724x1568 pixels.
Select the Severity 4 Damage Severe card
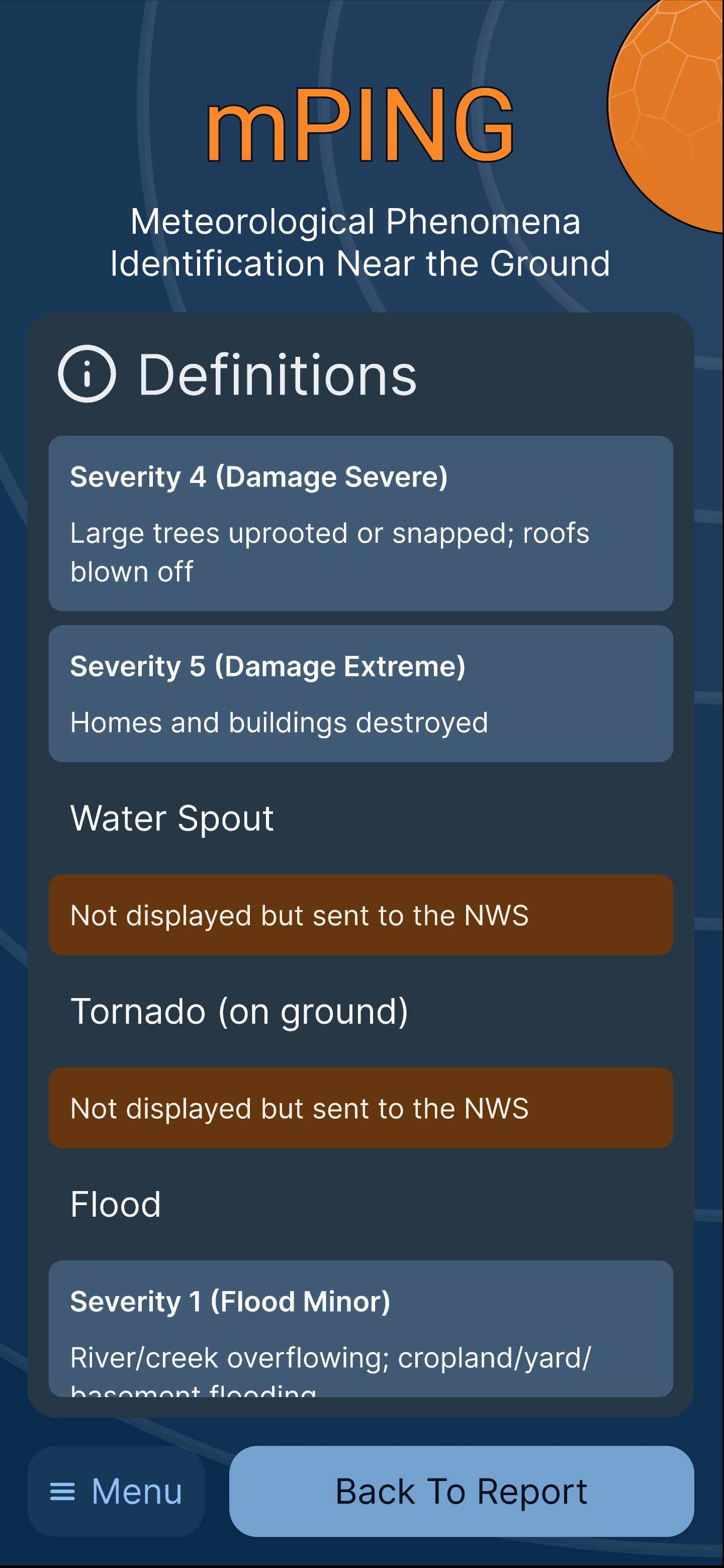tap(360, 524)
